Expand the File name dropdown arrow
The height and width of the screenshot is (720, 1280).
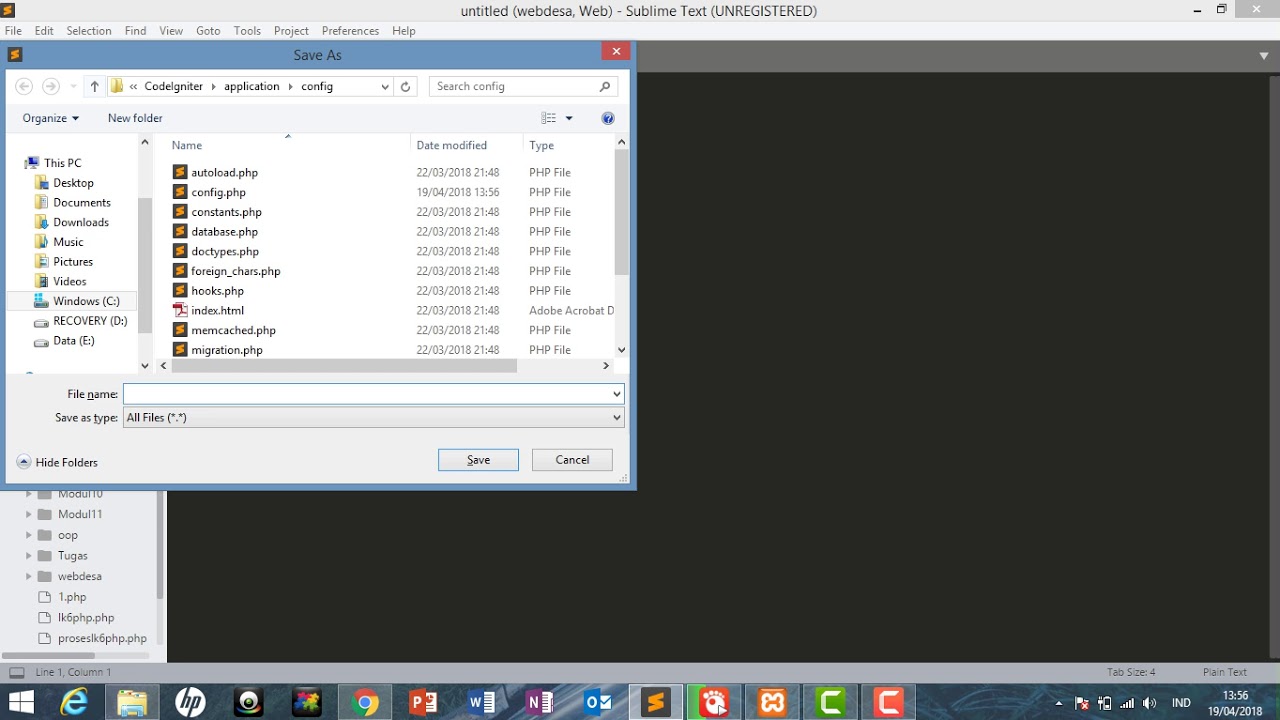point(616,394)
